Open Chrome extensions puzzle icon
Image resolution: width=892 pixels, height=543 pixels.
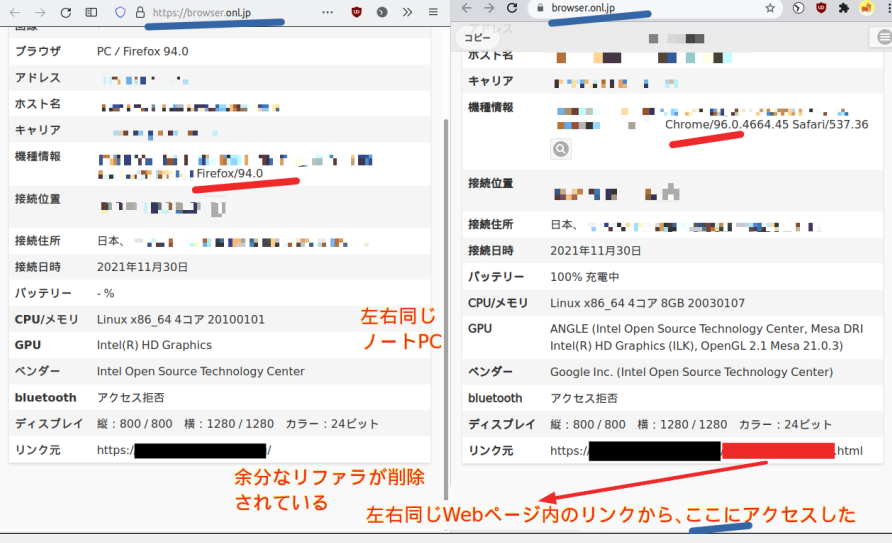tap(844, 8)
